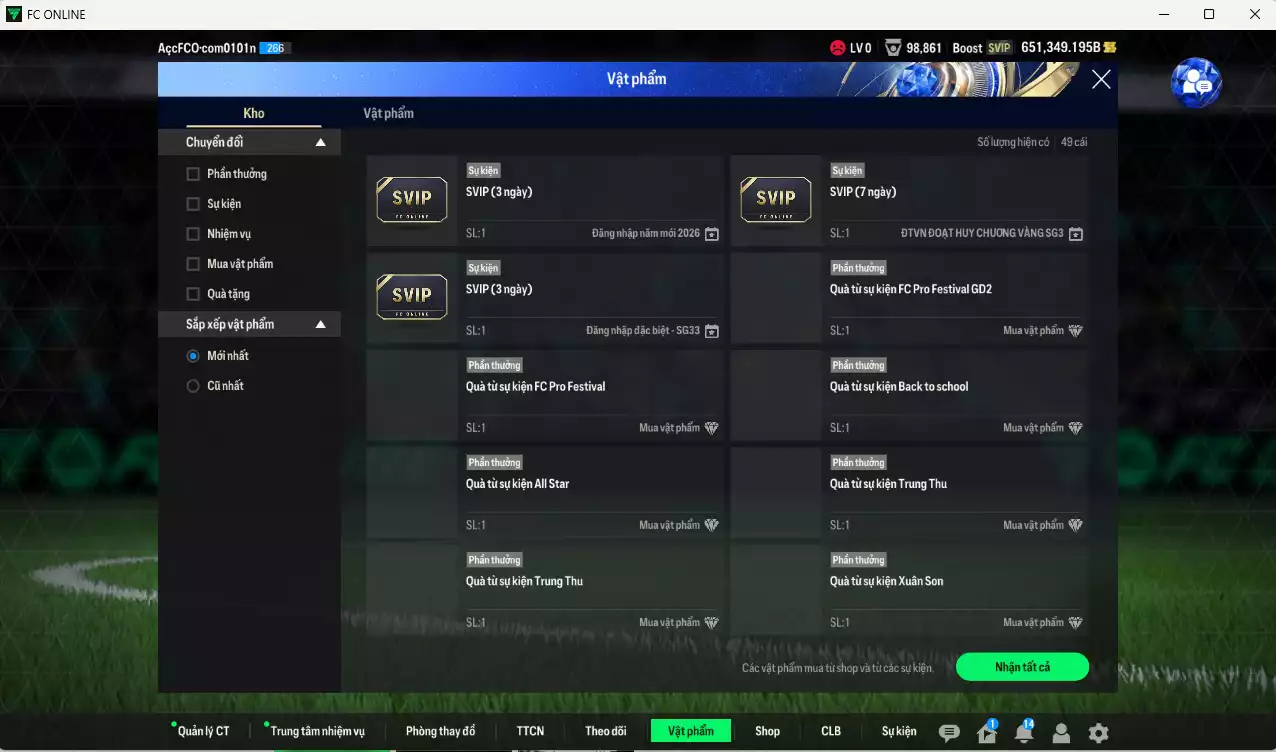The image size is (1276, 752).
Task: Click the red sad face LV icon
Action: pyautogui.click(x=837, y=48)
